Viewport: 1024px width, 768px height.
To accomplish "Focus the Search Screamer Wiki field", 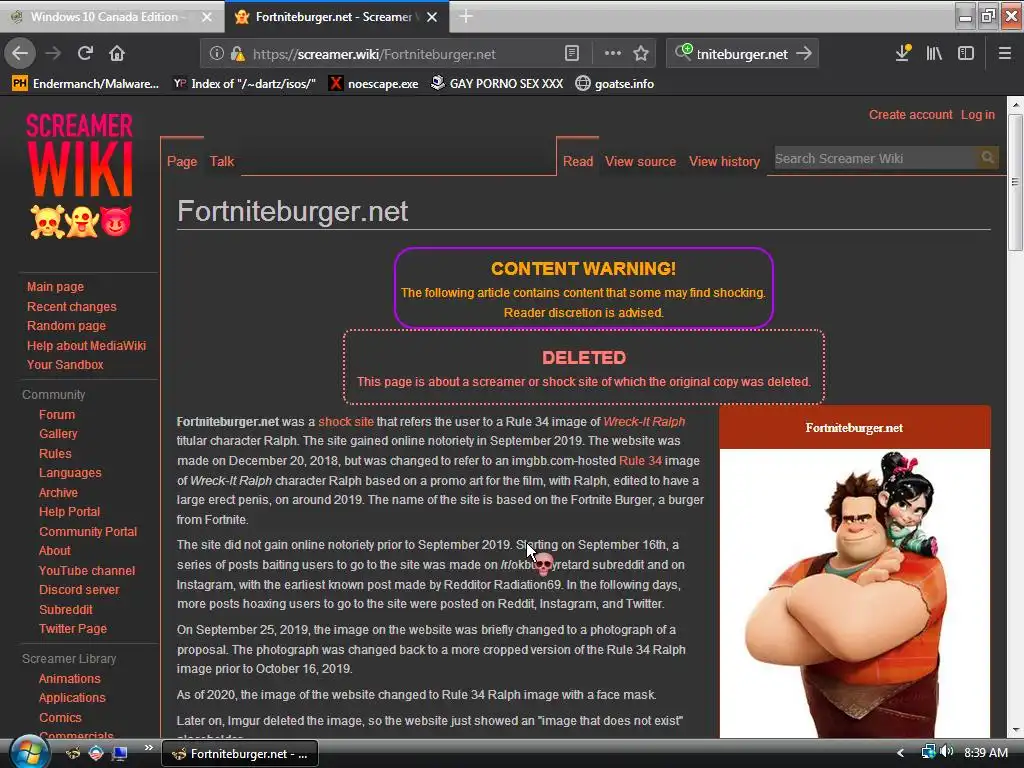I will 875,158.
